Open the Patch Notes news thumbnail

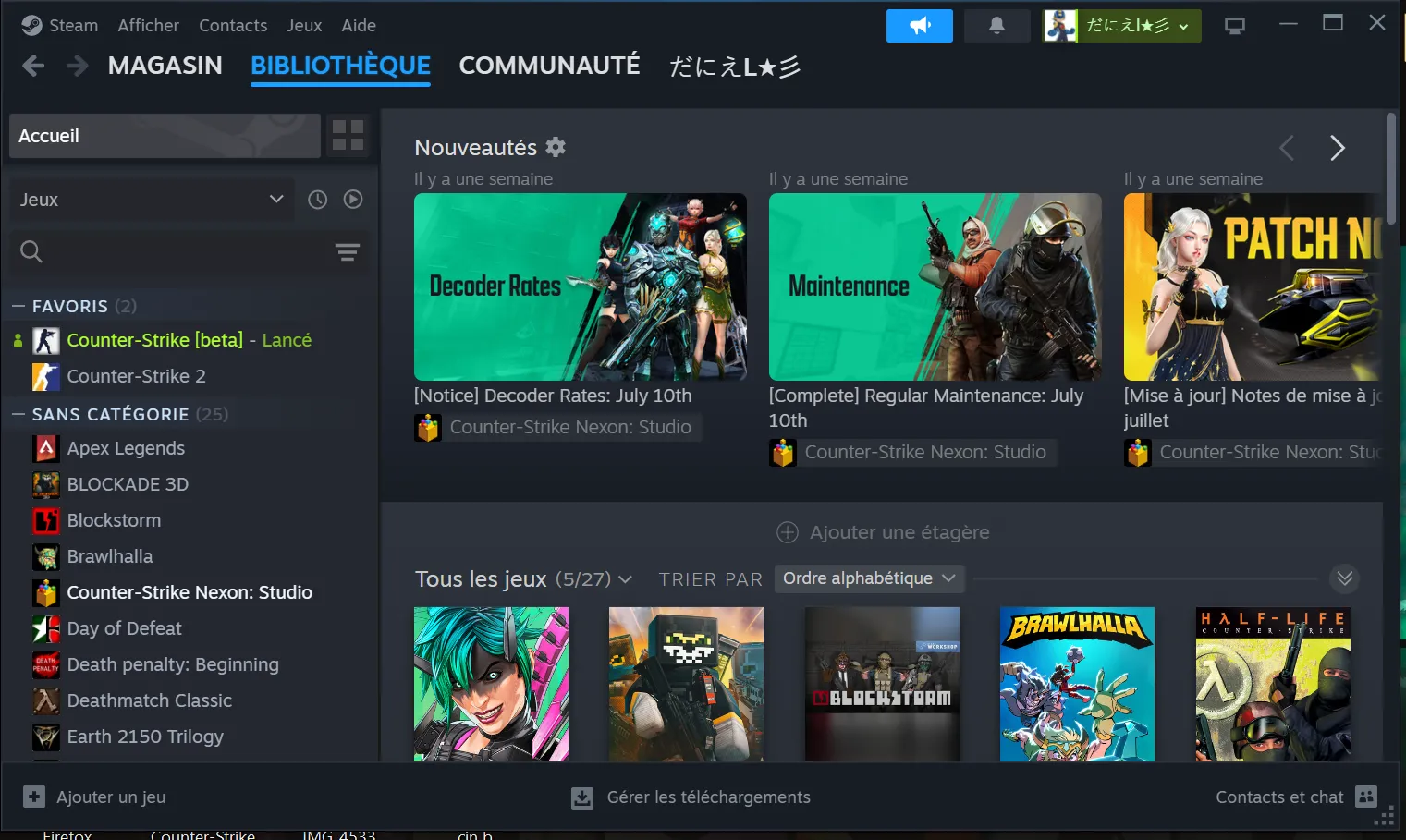point(1253,286)
